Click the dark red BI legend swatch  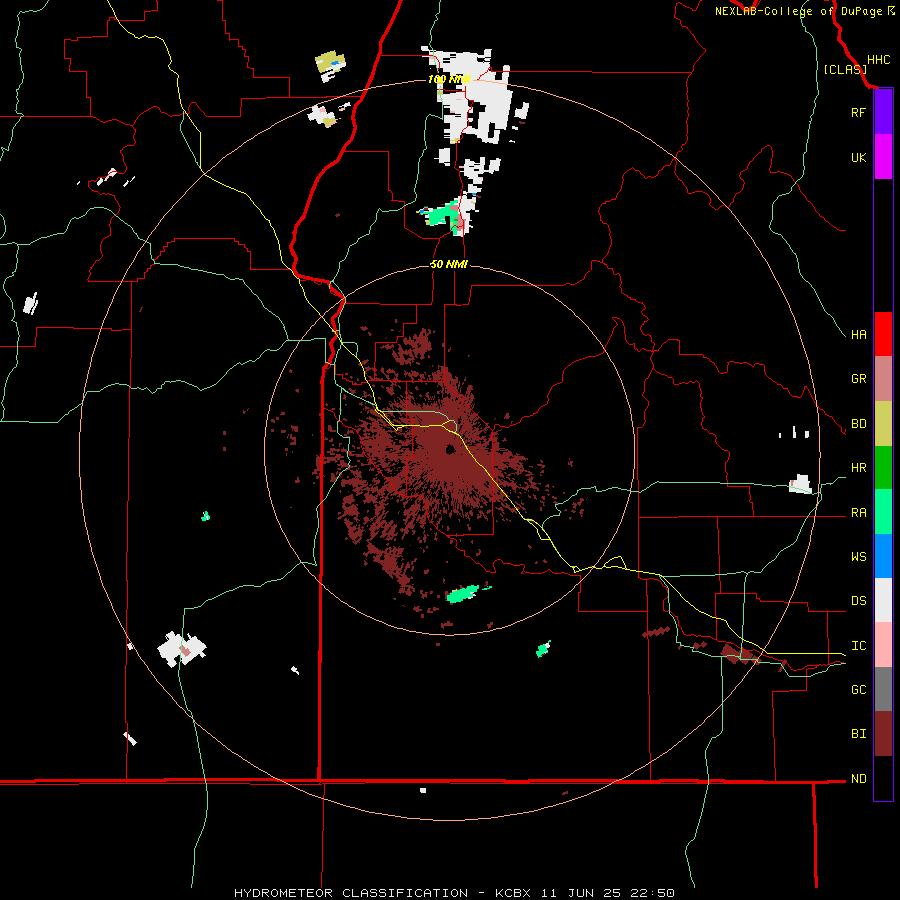pos(883,734)
